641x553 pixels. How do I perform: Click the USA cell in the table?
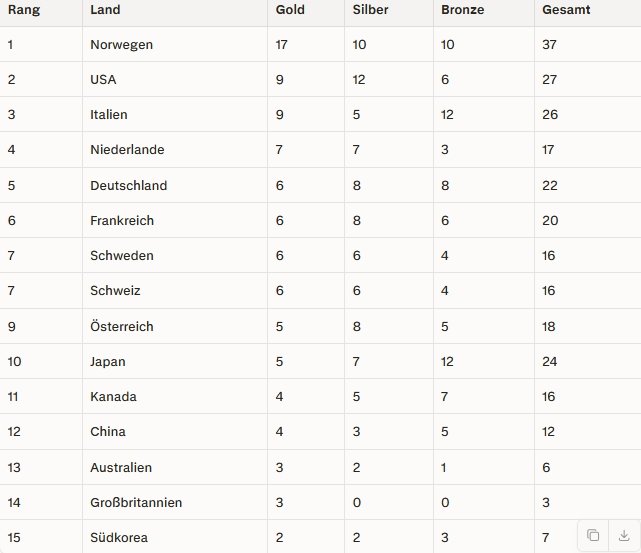[x=105, y=80]
